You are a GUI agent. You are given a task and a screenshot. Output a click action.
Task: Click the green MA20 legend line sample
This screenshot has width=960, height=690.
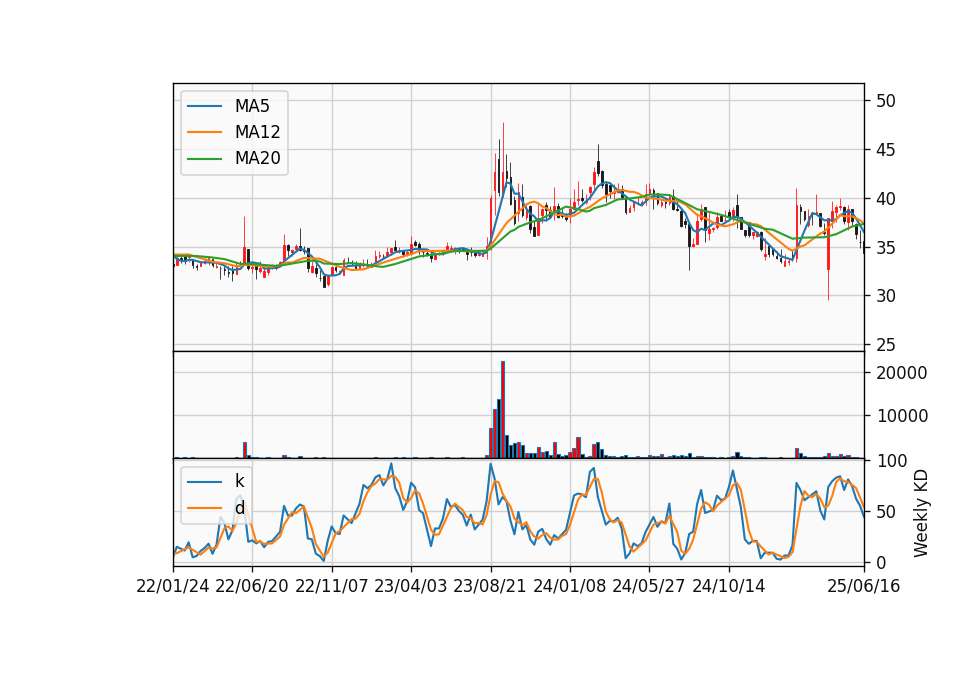pyautogui.click(x=204, y=159)
